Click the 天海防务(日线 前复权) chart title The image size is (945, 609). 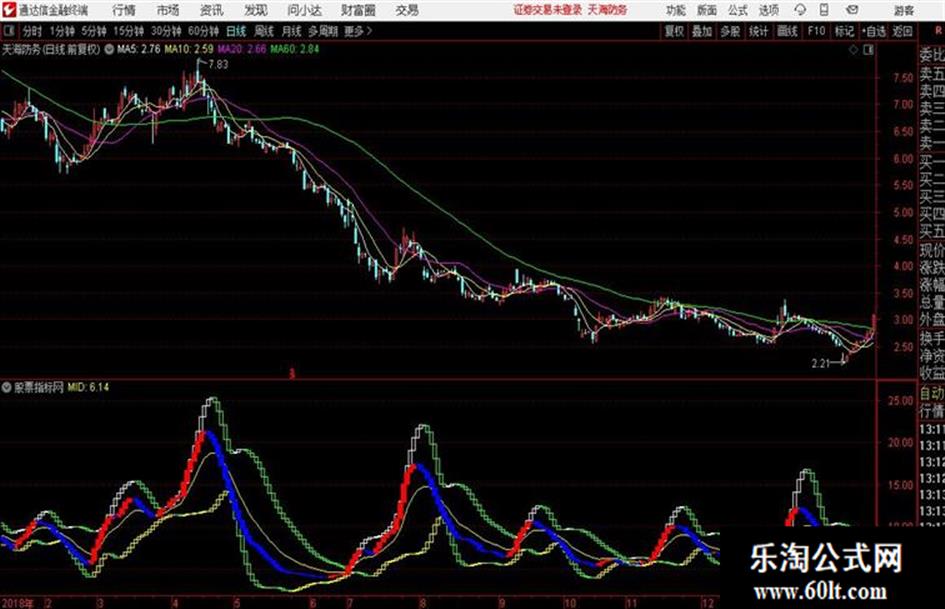(x=51, y=50)
